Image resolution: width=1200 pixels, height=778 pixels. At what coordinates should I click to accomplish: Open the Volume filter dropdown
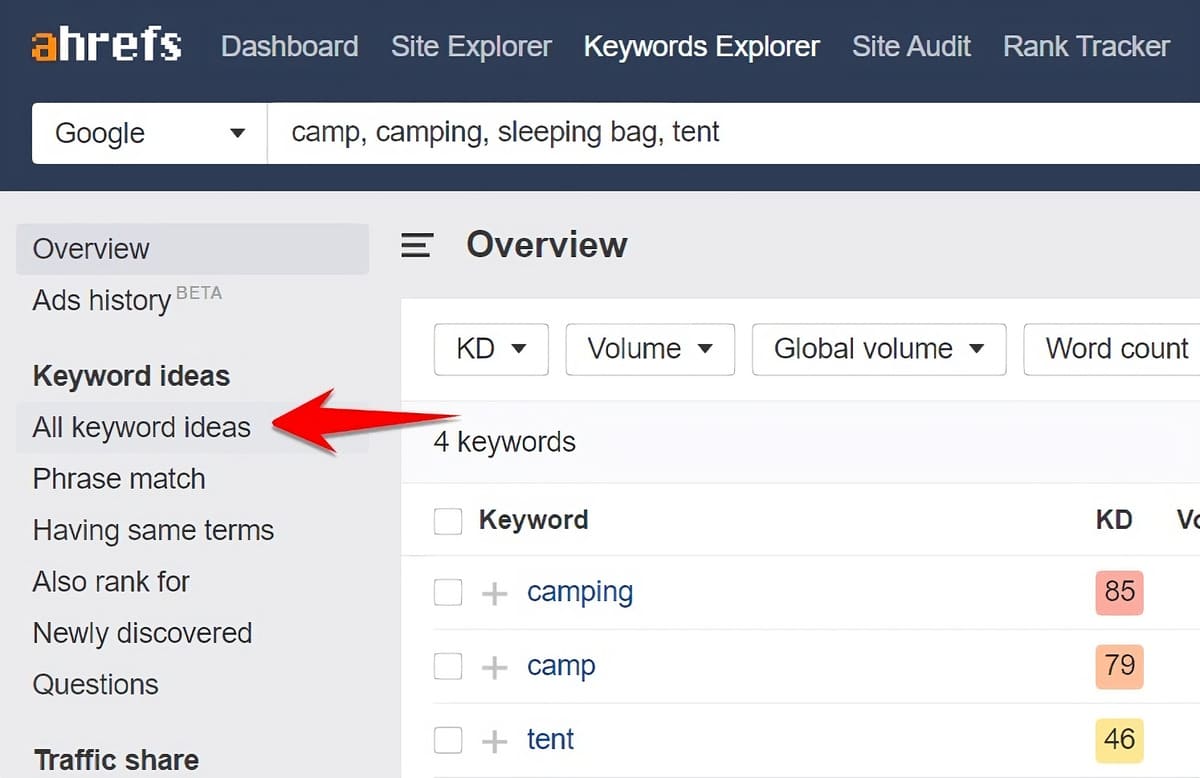(x=650, y=349)
